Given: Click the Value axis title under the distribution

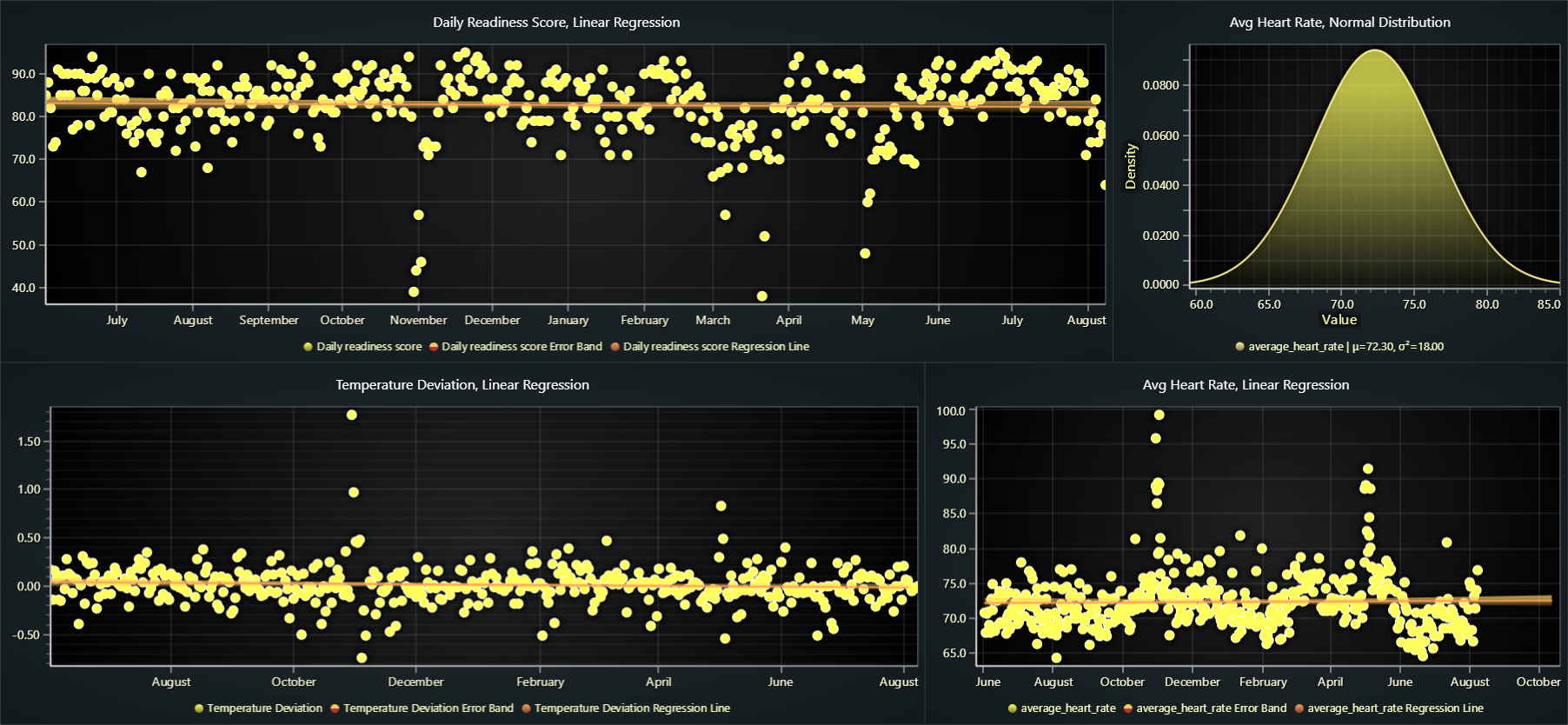Looking at the screenshot, I should [x=1339, y=320].
